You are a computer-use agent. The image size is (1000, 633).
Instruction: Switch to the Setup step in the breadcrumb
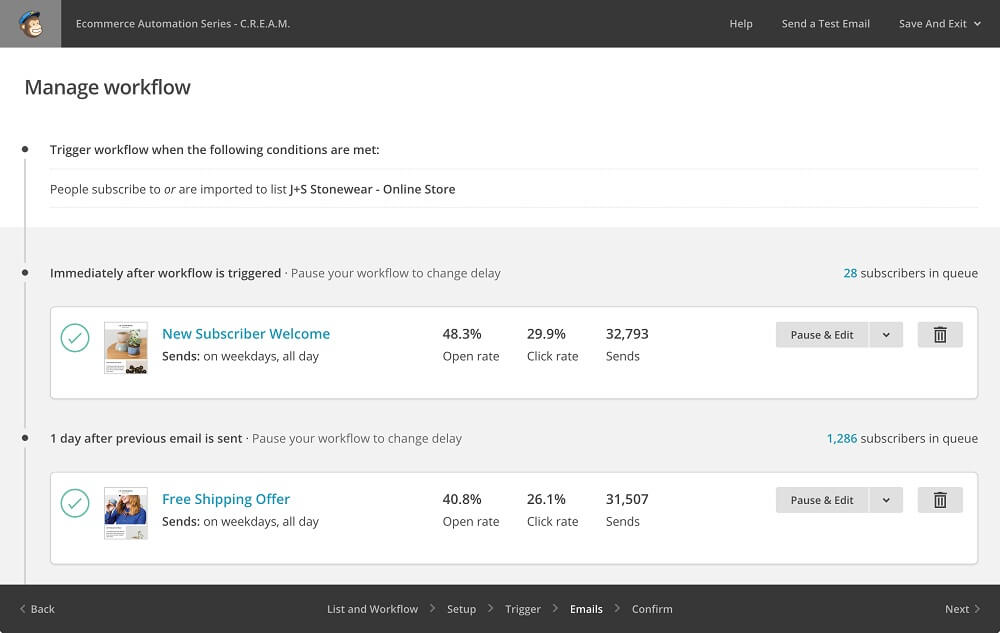point(461,608)
